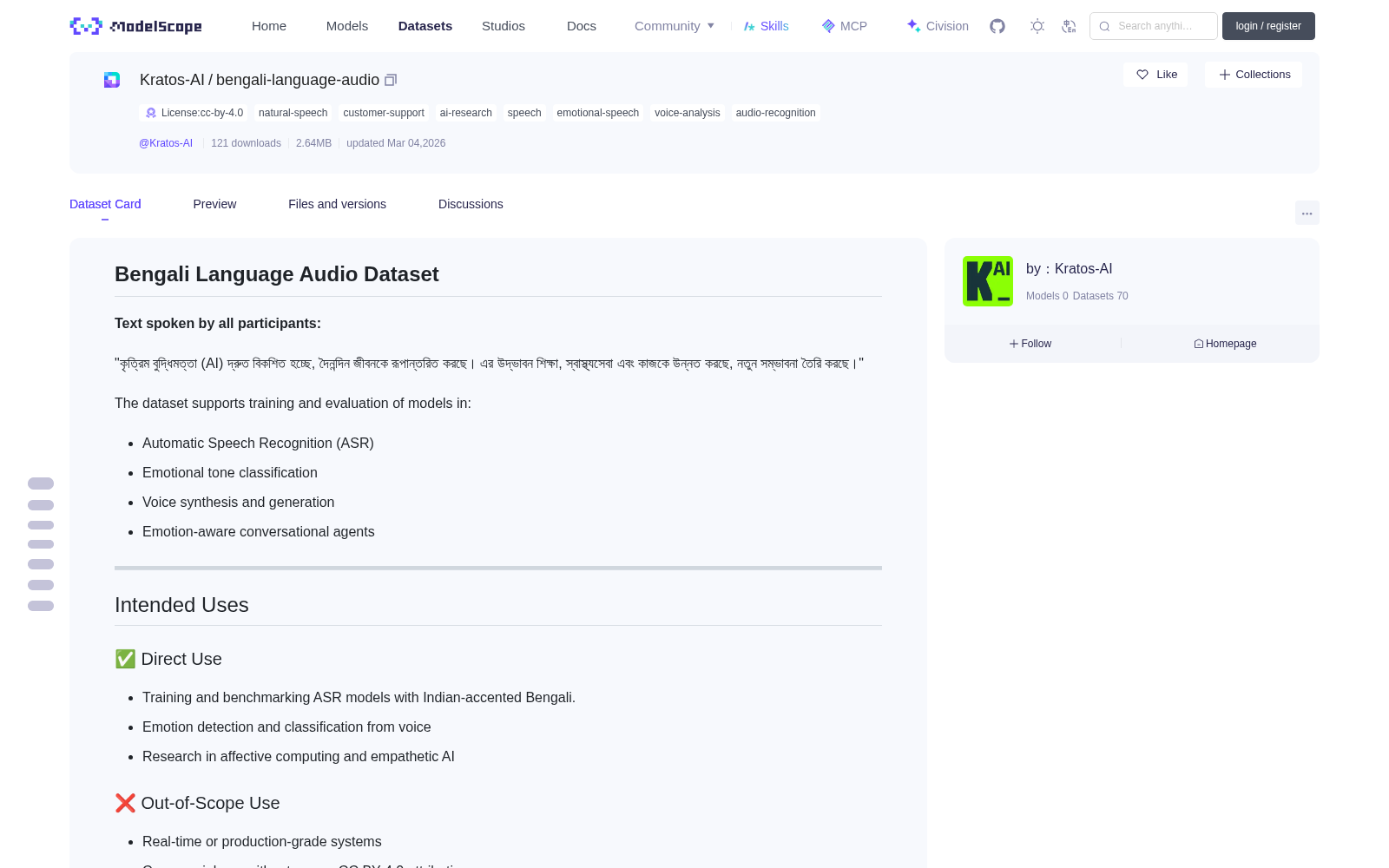The height and width of the screenshot is (868, 1389).
Task: Click 'by : Kratos-AI' author name
Action: click(1069, 269)
